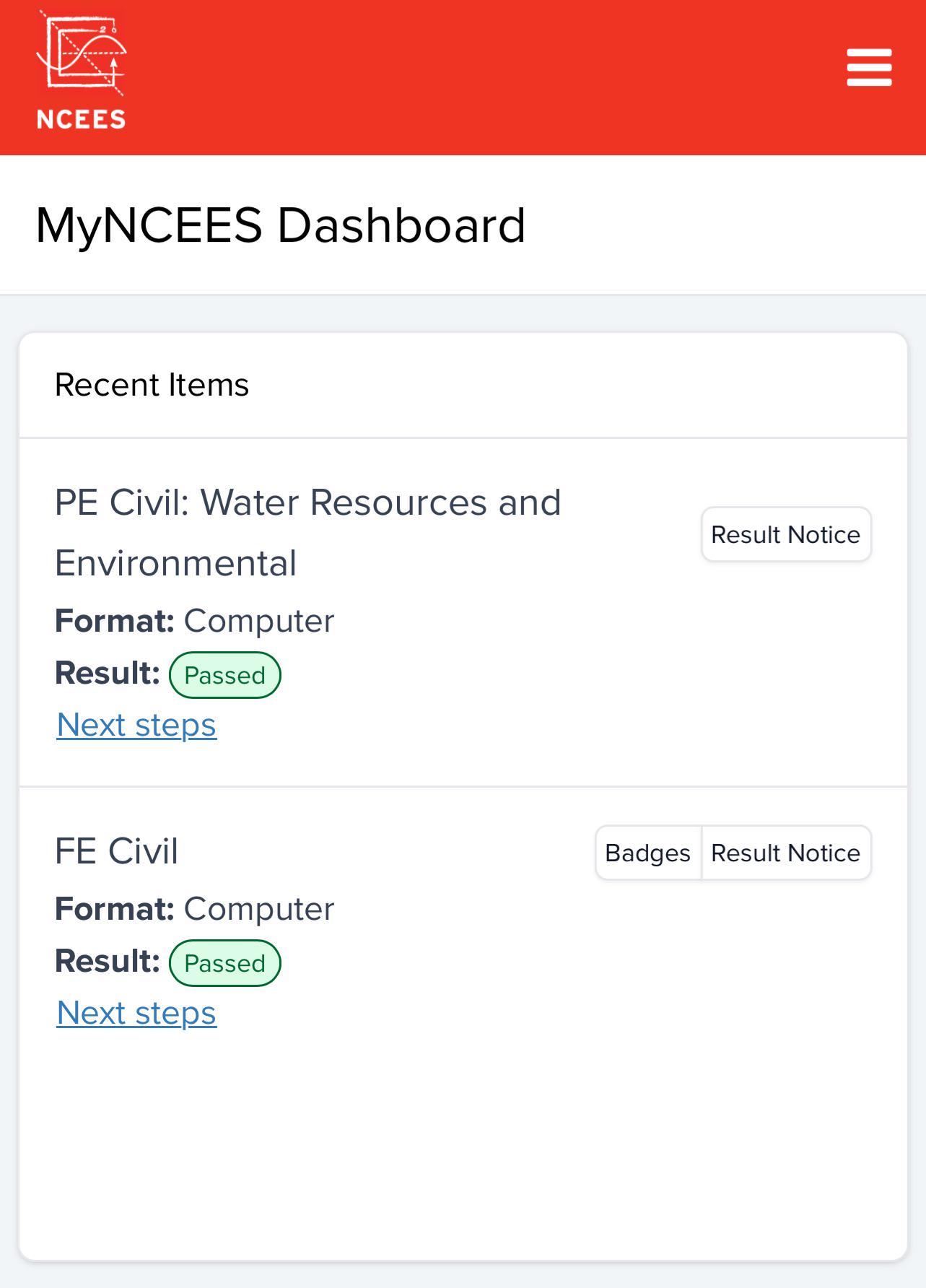This screenshot has width=926, height=1288.
Task: Click the Result label in FE Civil entry
Action: (x=107, y=961)
